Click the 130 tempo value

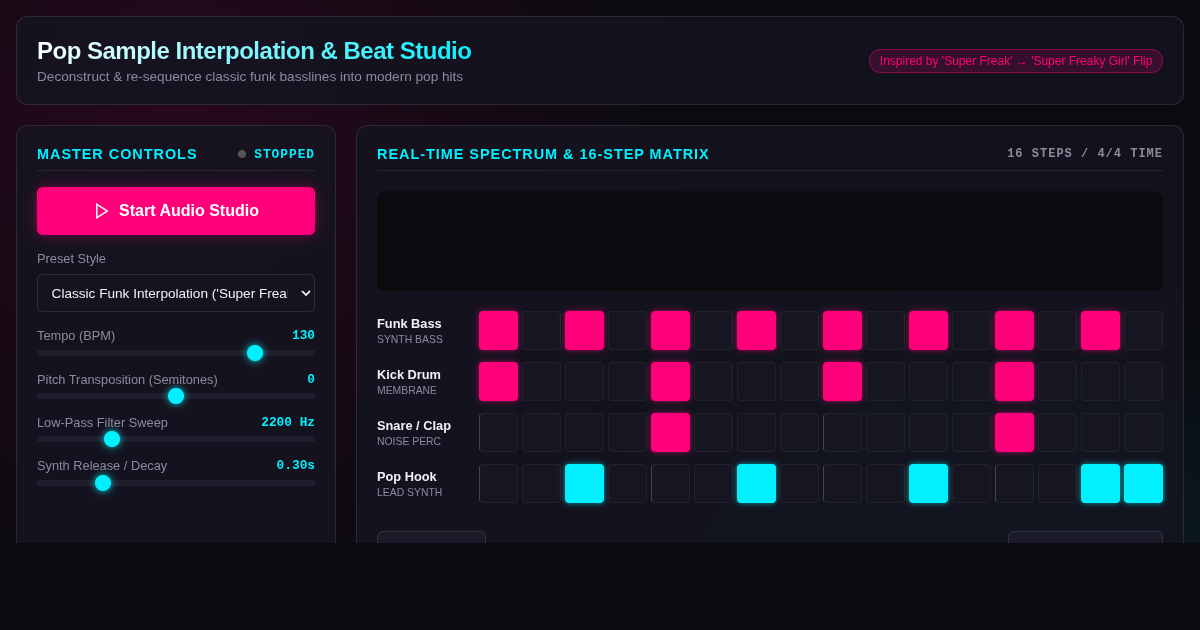tap(303, 335)
